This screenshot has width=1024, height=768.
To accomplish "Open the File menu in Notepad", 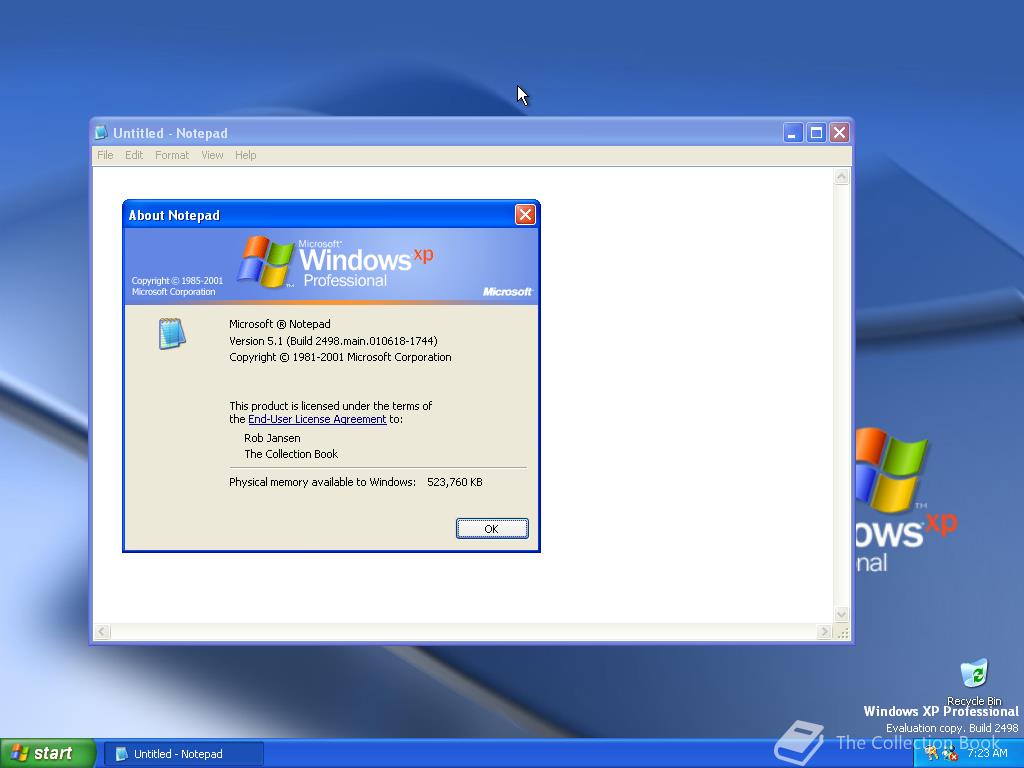I will pyautogui.click(x=105, y=155).
